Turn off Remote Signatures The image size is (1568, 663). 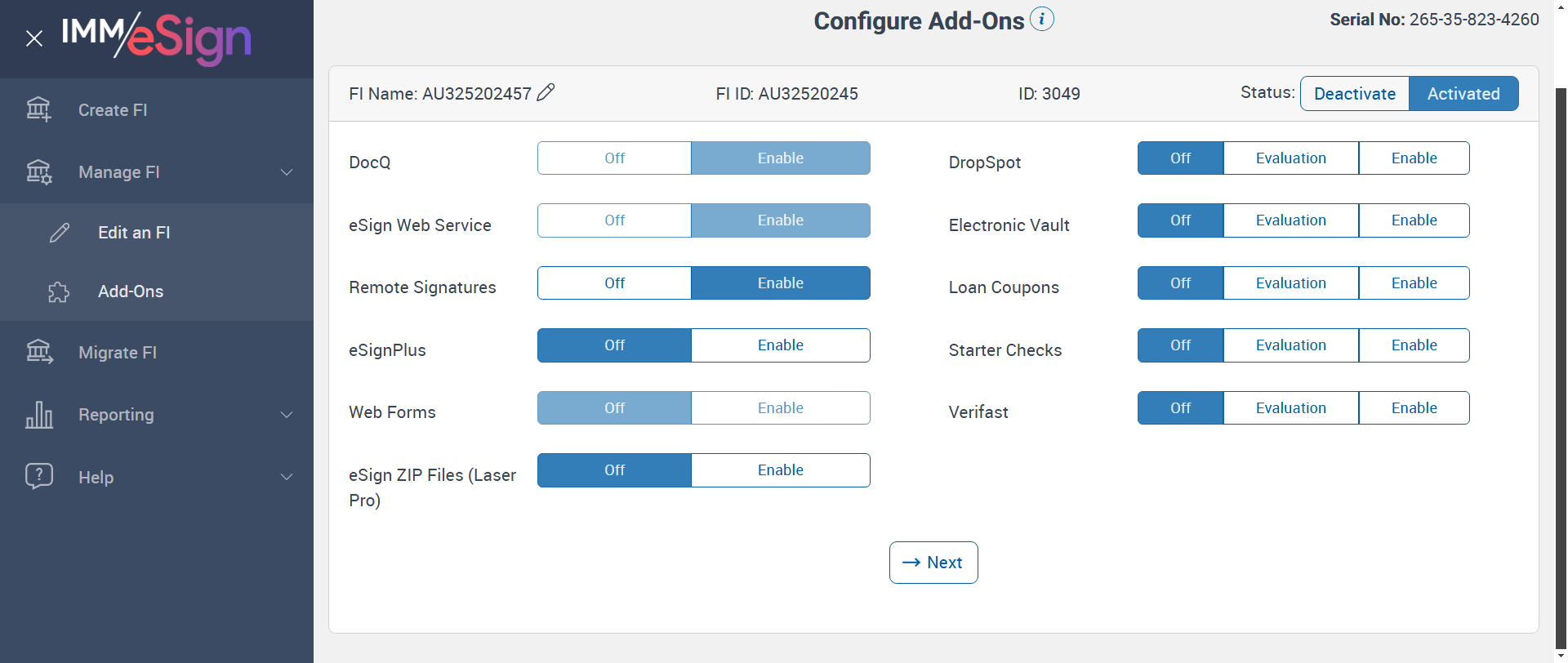(x=614, y=283)
